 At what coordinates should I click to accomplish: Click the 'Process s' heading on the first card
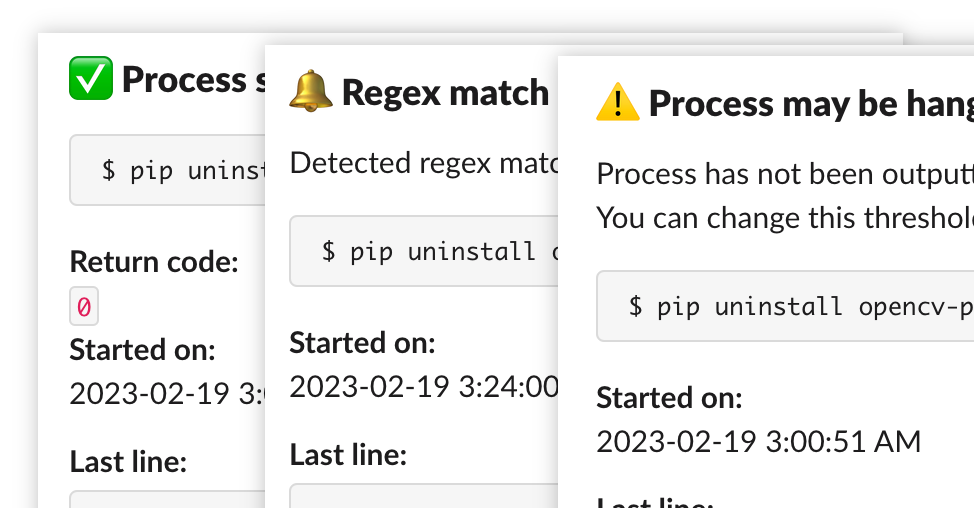pos(193,79)
